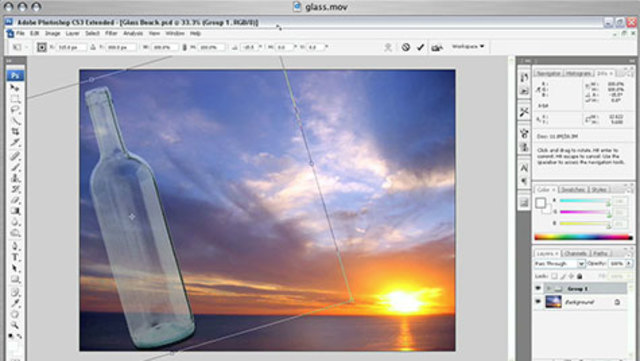Switch to the Channels tab
640x361 pixels.
coord(576,254)
